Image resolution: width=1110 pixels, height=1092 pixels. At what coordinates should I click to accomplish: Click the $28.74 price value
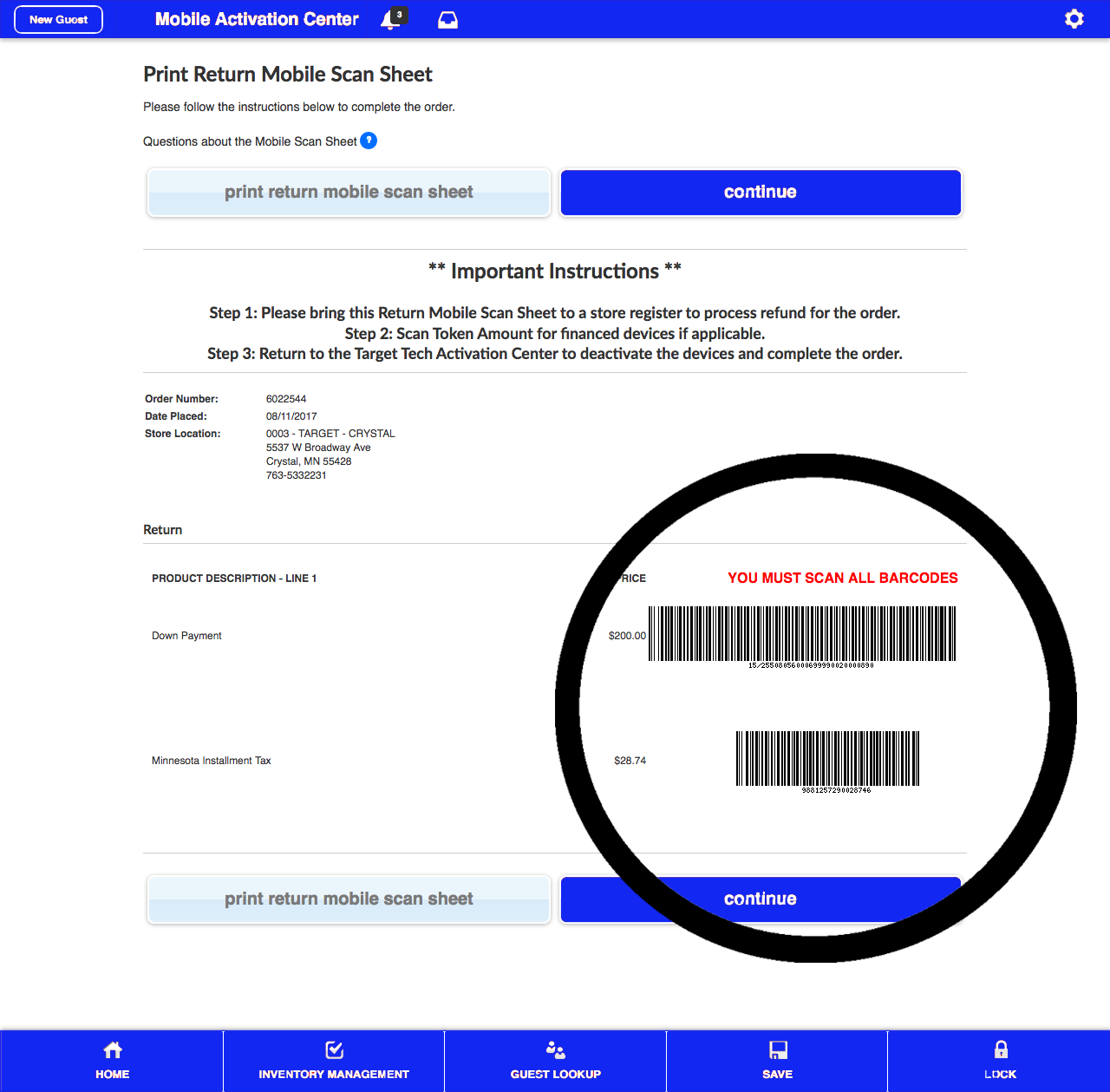click(630, 761)
